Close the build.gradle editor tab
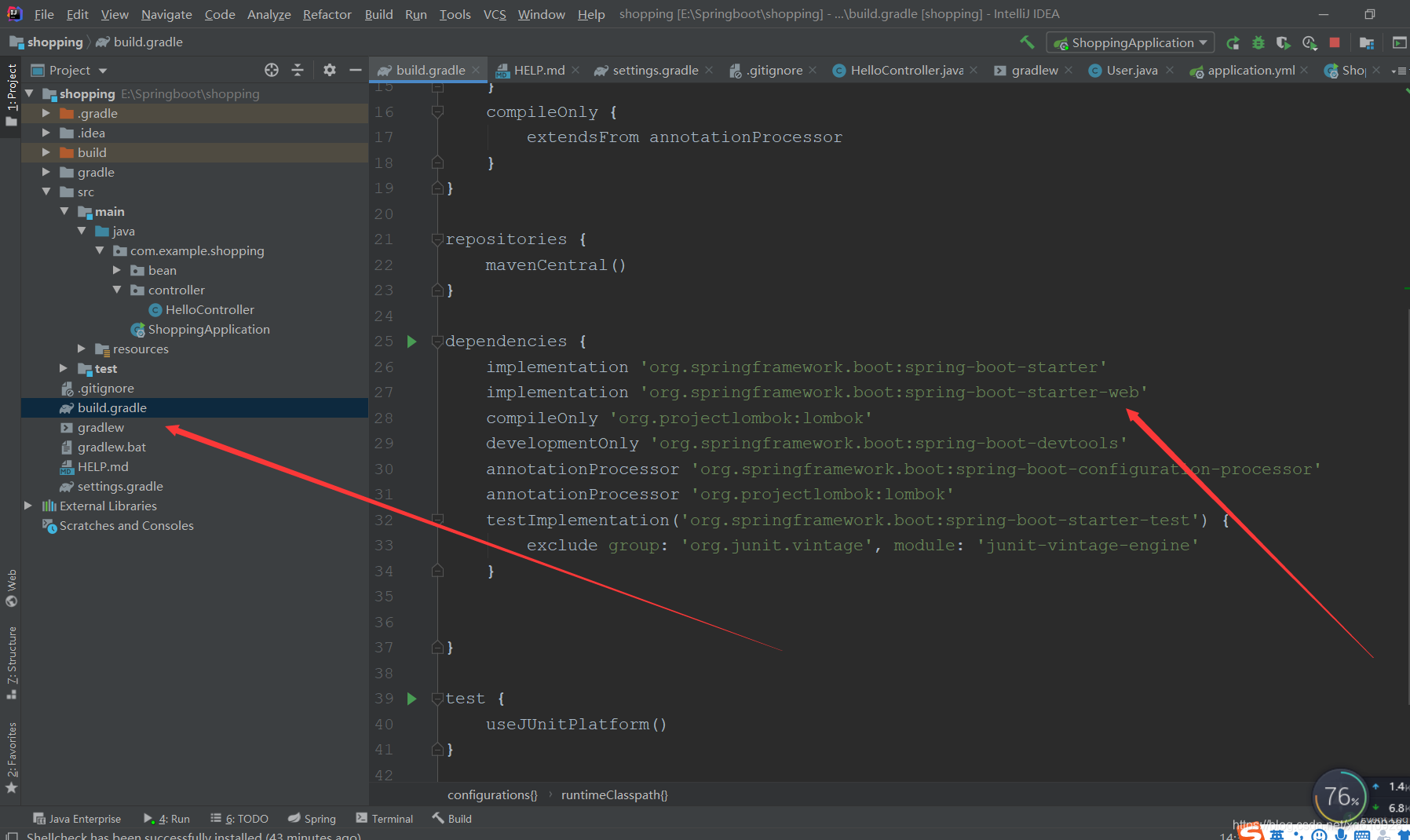The width and height of the screenshot is (1410, 840). [477, 70]
